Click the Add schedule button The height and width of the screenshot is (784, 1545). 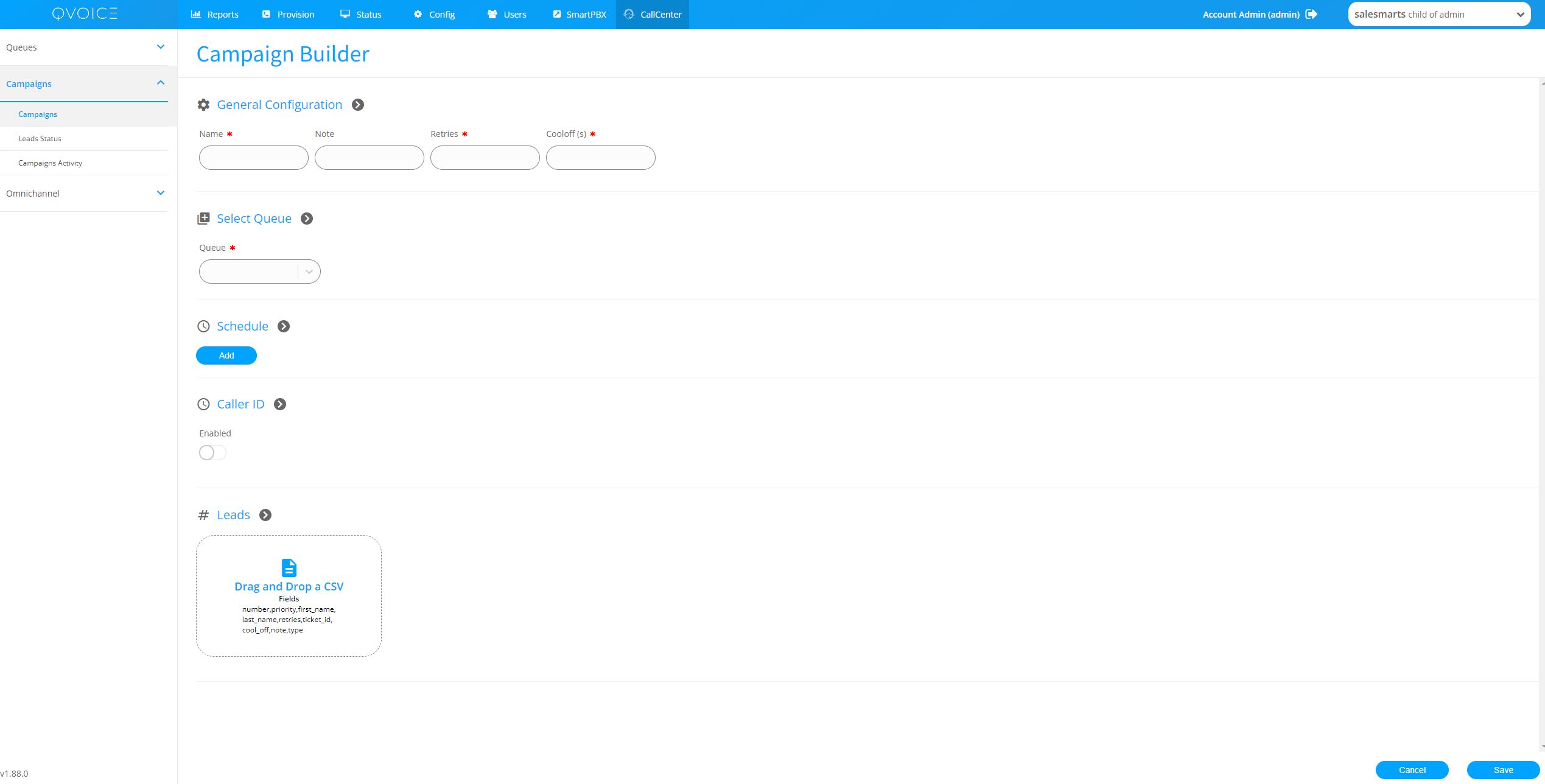(226, 355)
